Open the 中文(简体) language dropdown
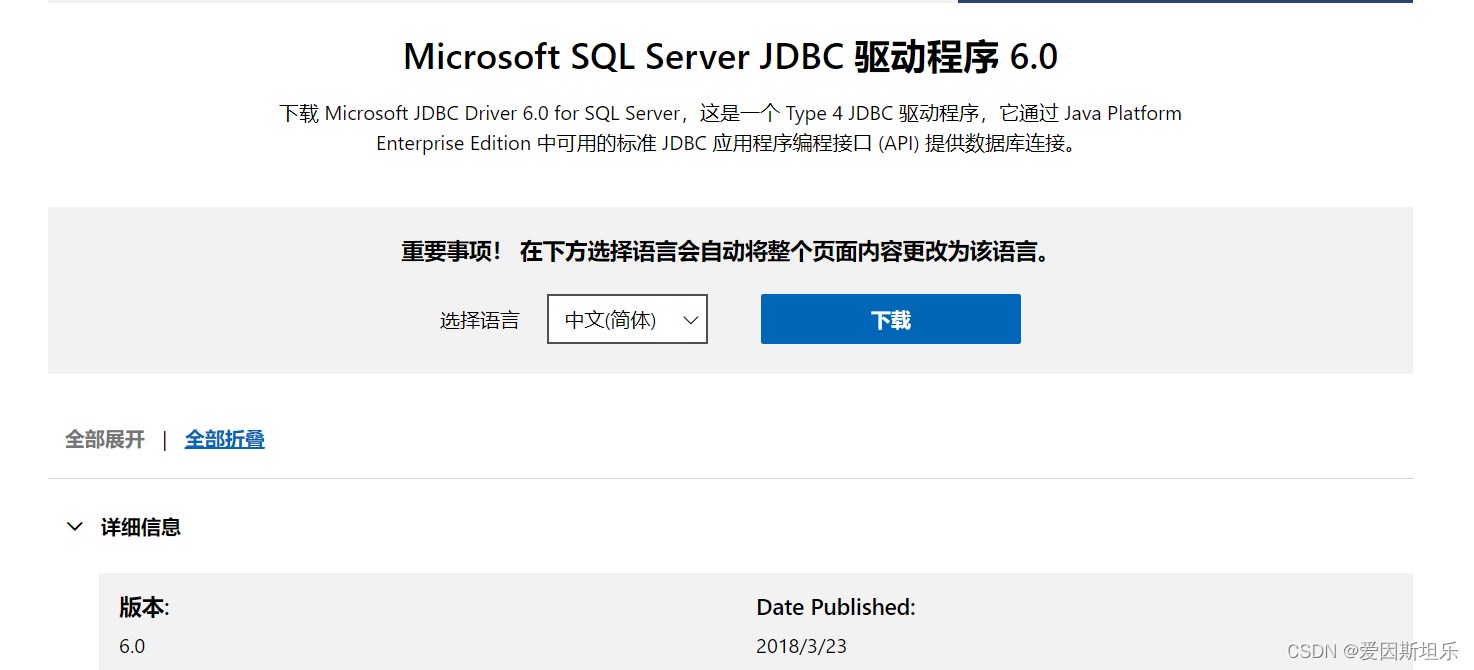This screenshot has height=670, width=1474. [627, 319]
